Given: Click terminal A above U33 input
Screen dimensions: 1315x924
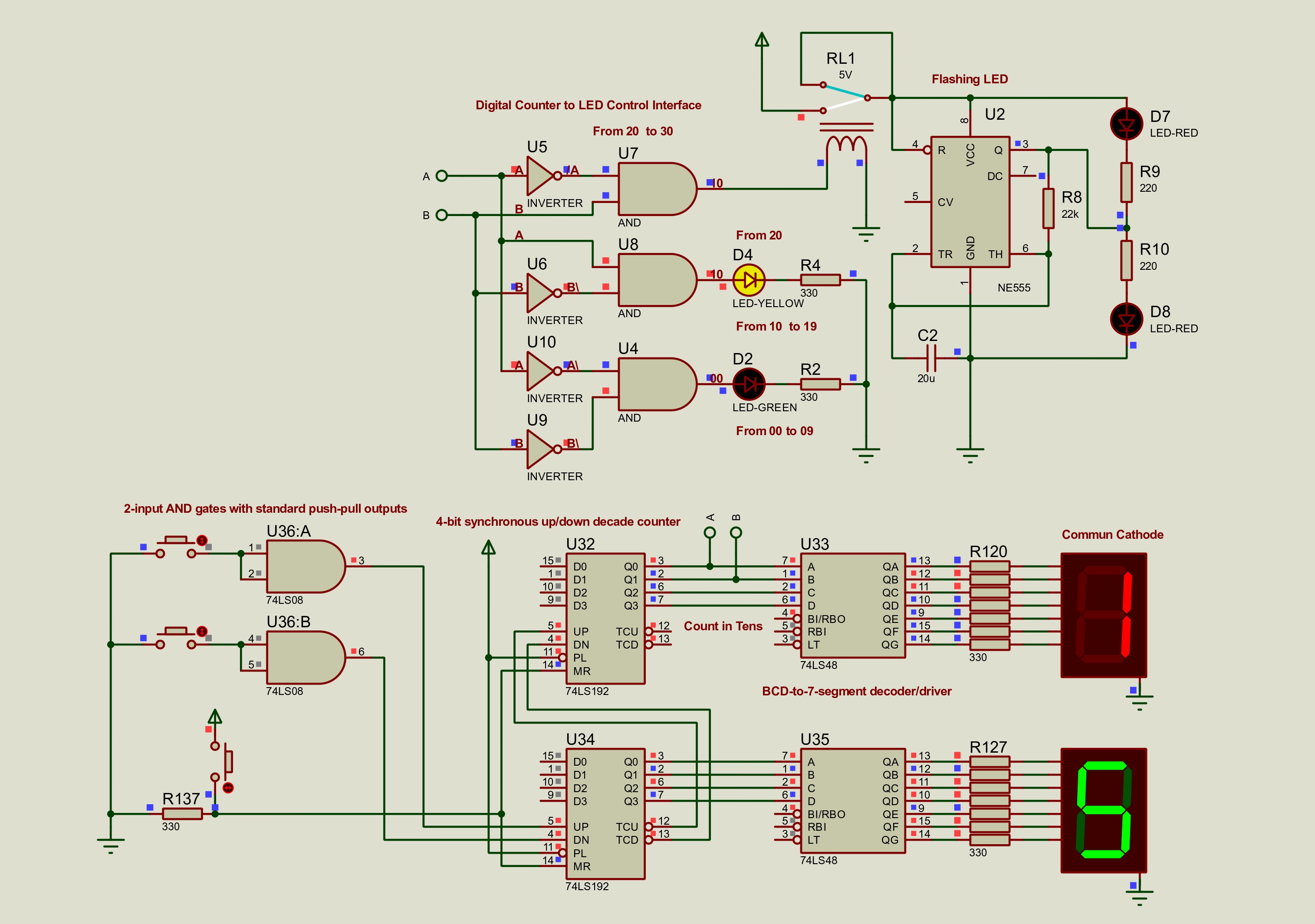Looking at the screenshot, I should click(710, 532).
